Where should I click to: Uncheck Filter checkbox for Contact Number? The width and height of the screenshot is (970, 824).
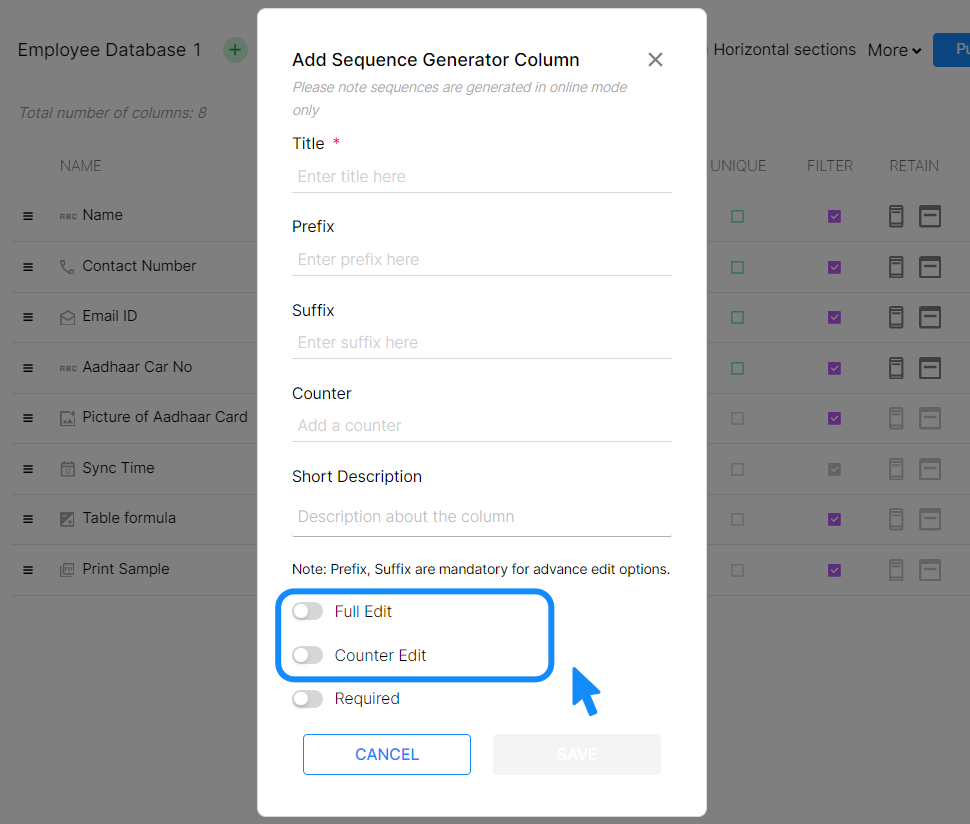tap(834, 267)
